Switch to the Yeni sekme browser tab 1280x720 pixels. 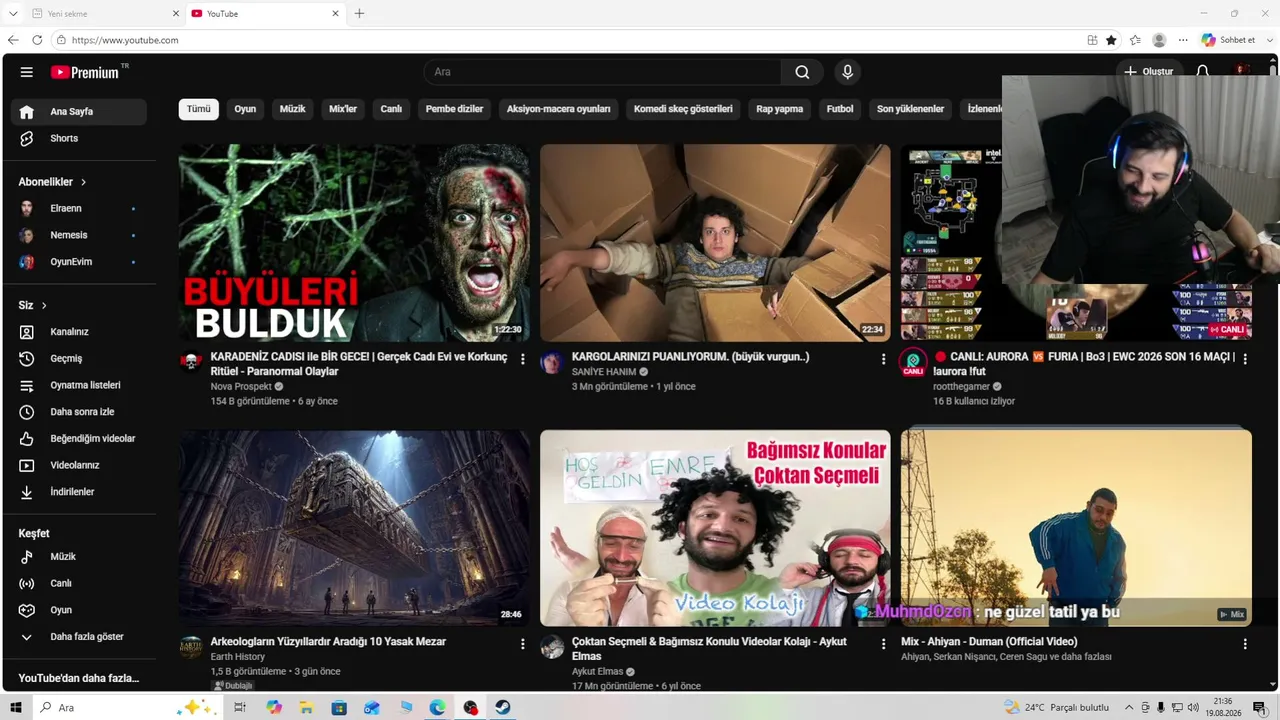104,13
